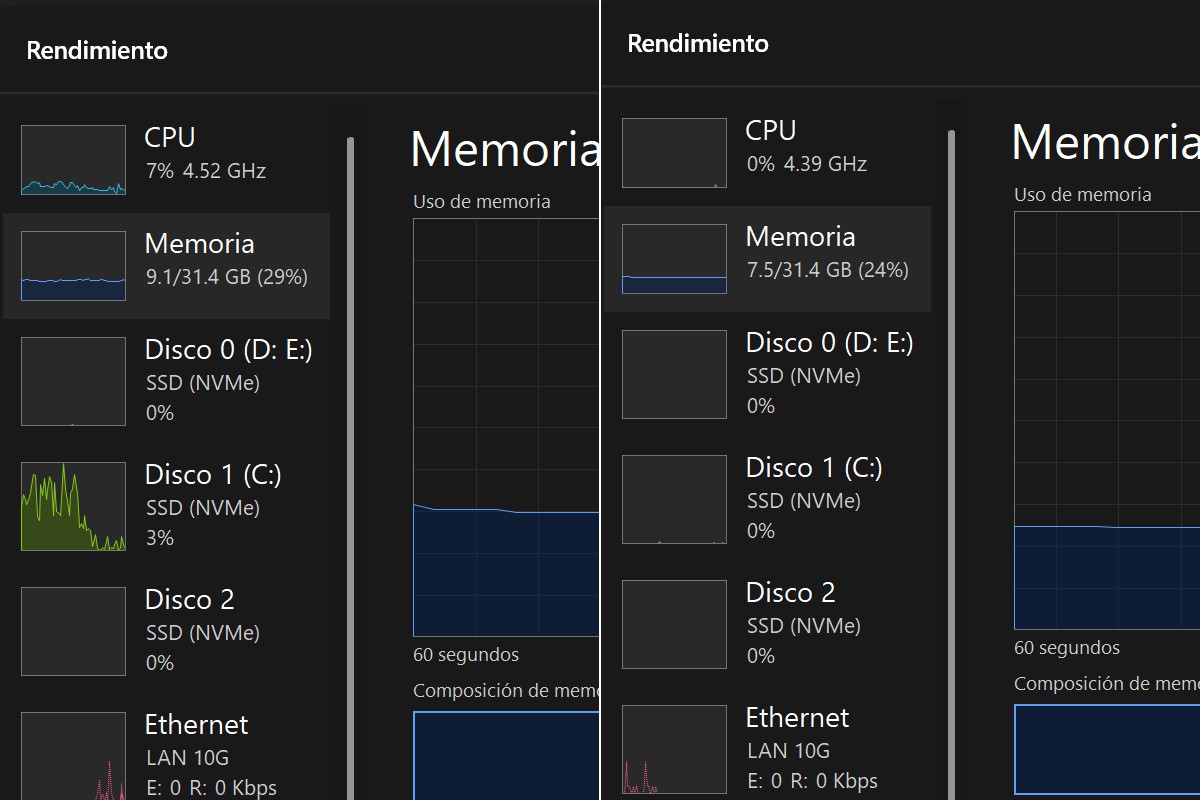Screen dimensions: 1200x800
Task: Click the large Memoria title in the 29% window
Action: 505,149
